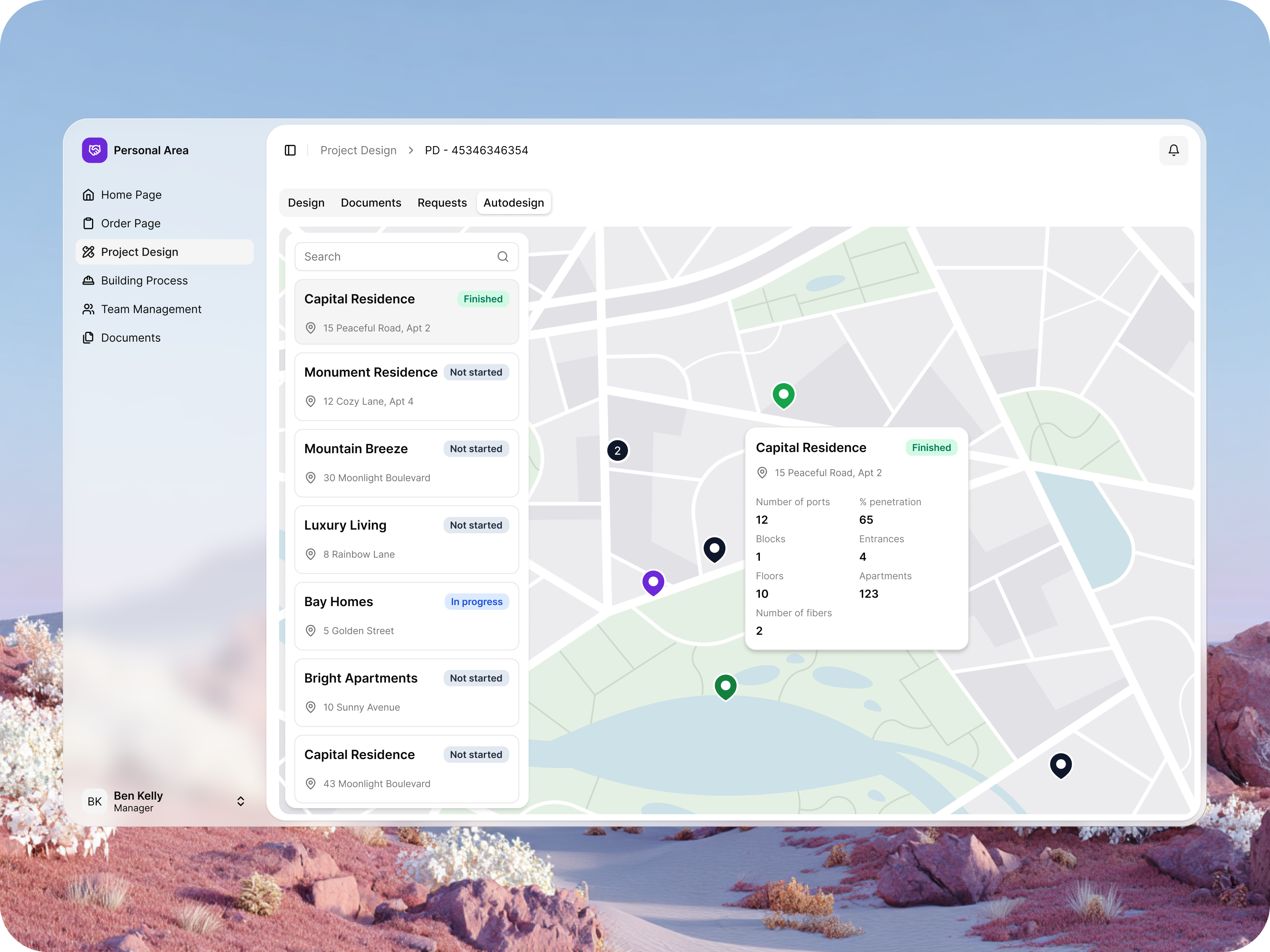The height and width of the screenshot is (952, 1270).
Task: Click Capital Residence title in map popup
Action: pyautogui.click(x=811, y=447)
